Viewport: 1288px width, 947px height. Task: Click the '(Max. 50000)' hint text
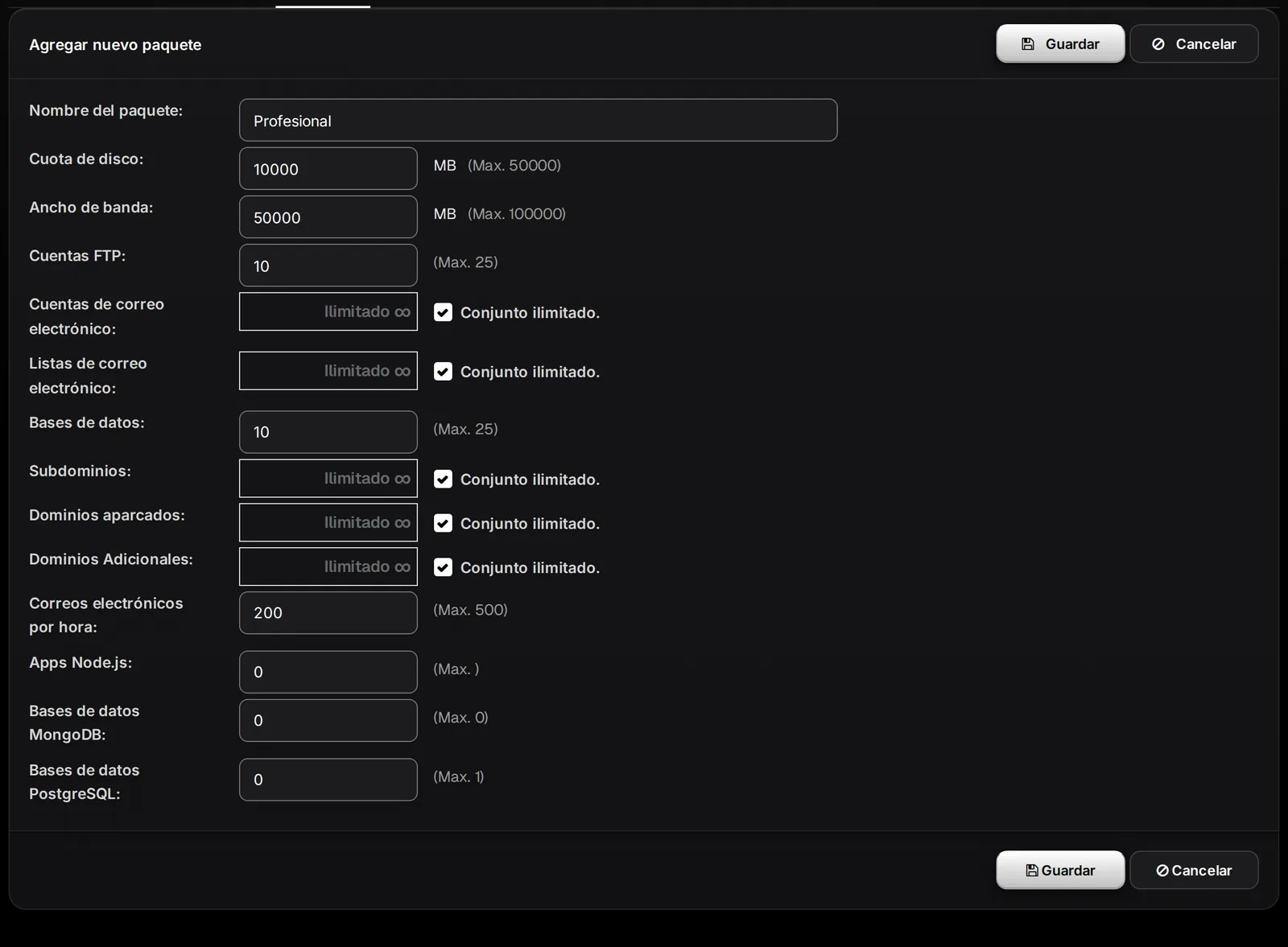click(514, 165)
